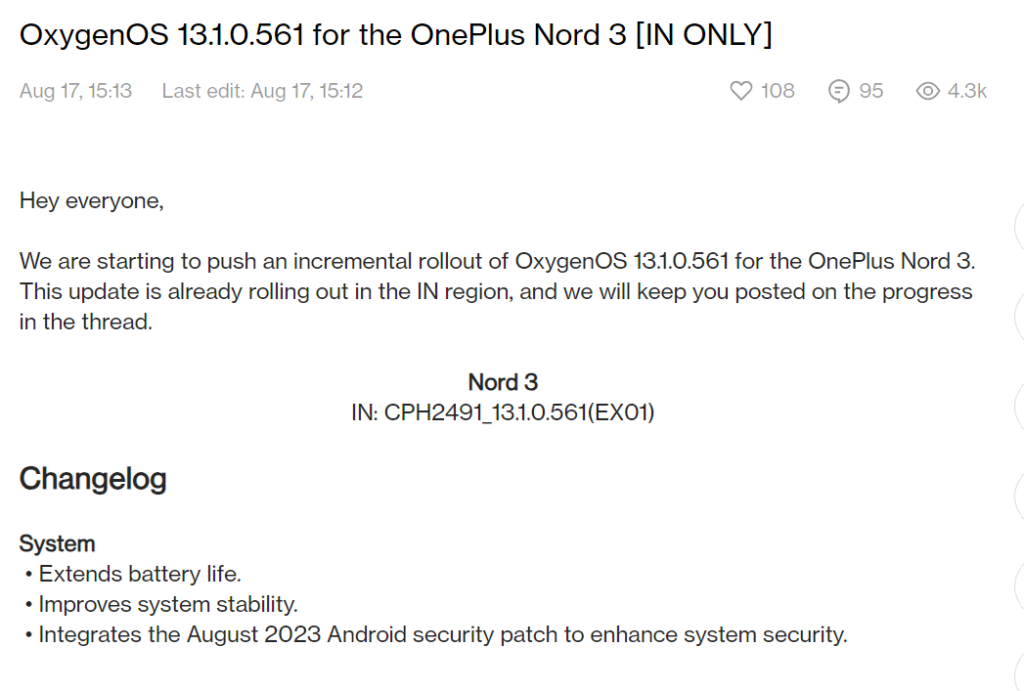The height and width of the screenshot is (691, 1024).
Task: Click the Nord 3 label in the post
Action: 502,382
